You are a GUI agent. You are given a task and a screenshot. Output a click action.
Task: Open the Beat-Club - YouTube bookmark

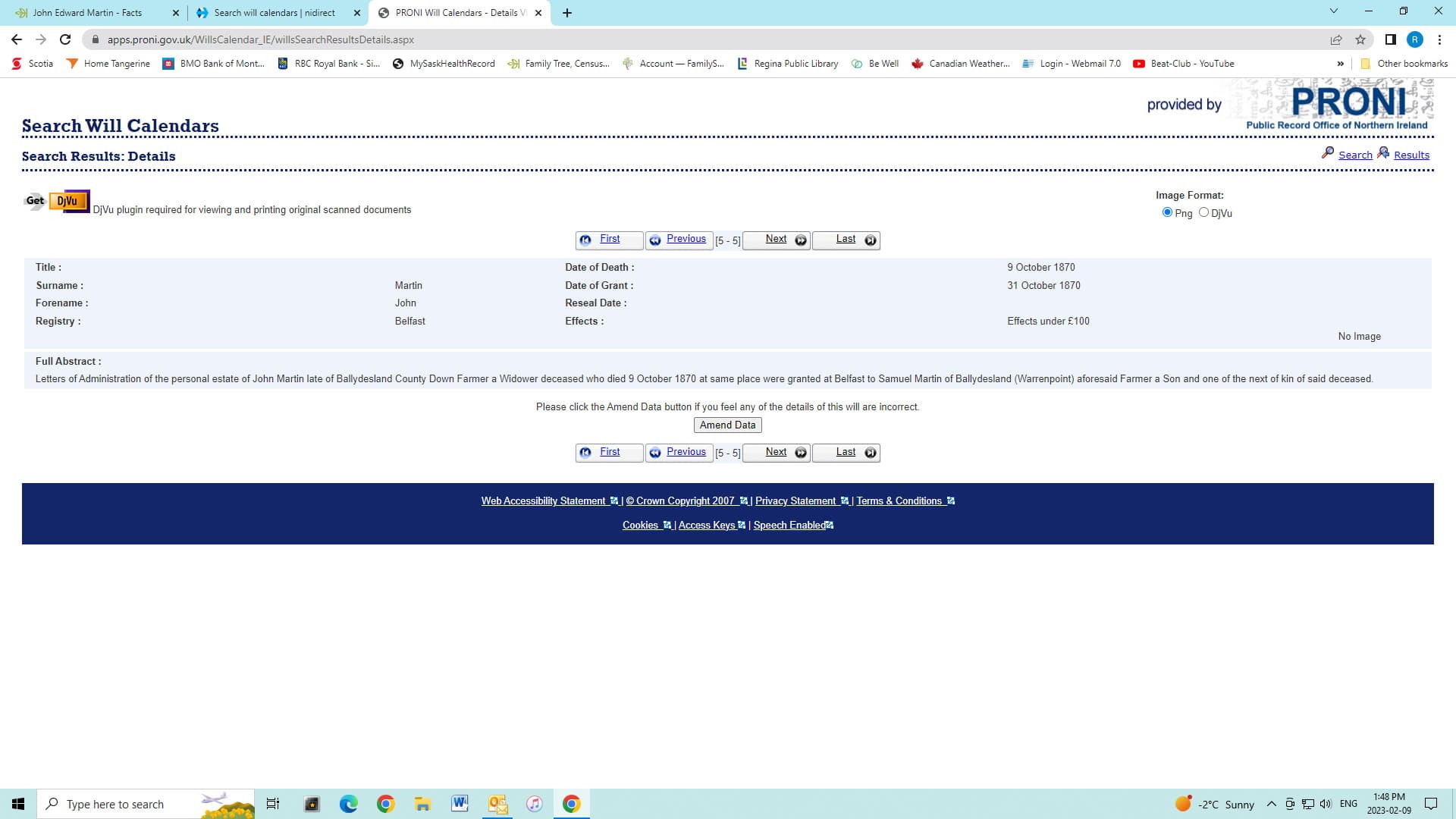click(x=1184, y=64)
